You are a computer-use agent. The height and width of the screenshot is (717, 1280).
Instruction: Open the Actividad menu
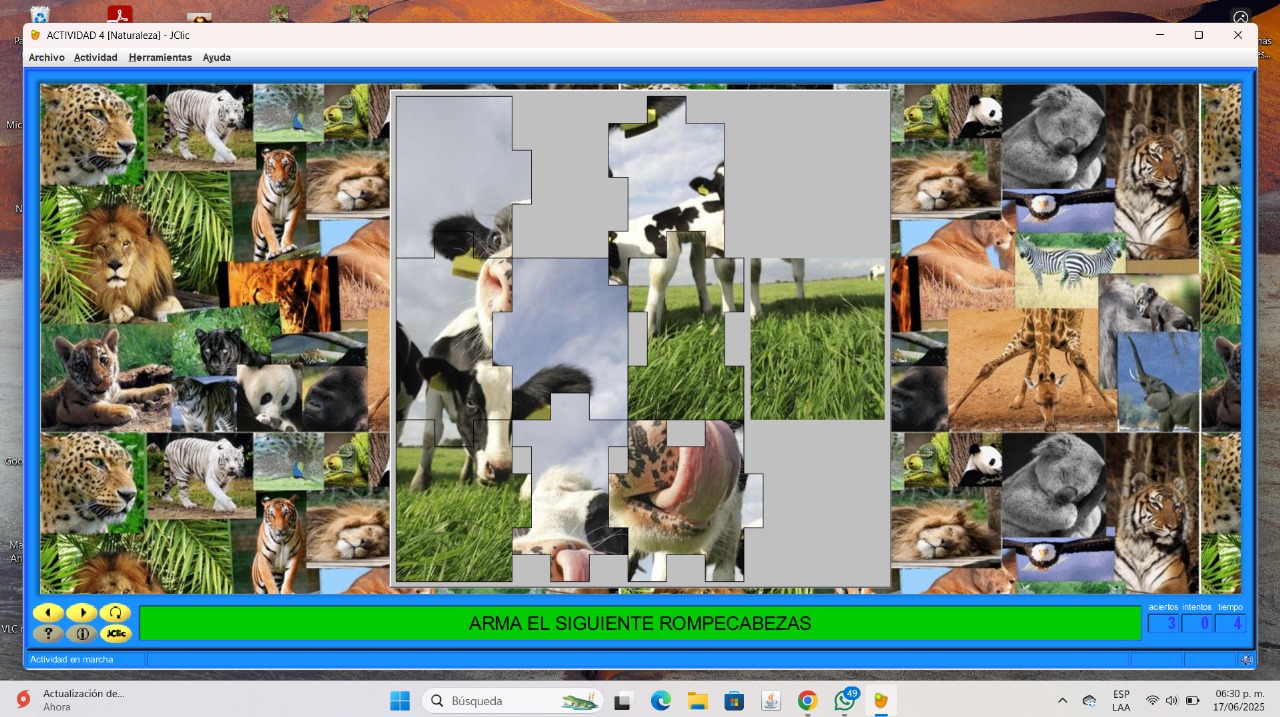tap(96, 58)
